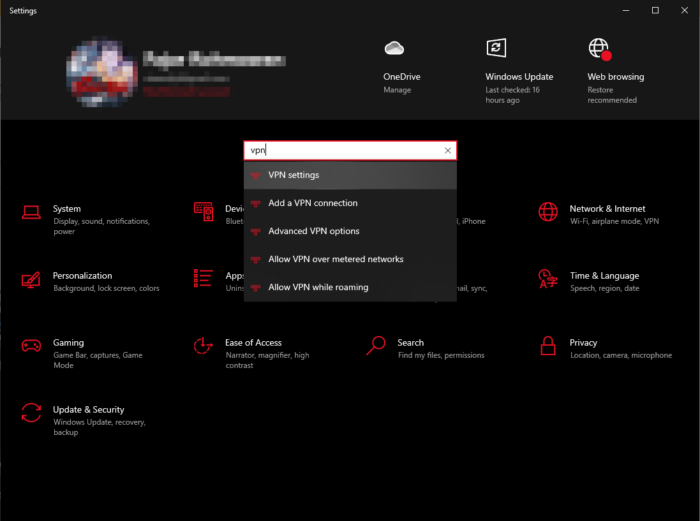Open the Privacy category label
This screenshot has height=521, width=700.
pyautogui.click(x=583, y=343)
